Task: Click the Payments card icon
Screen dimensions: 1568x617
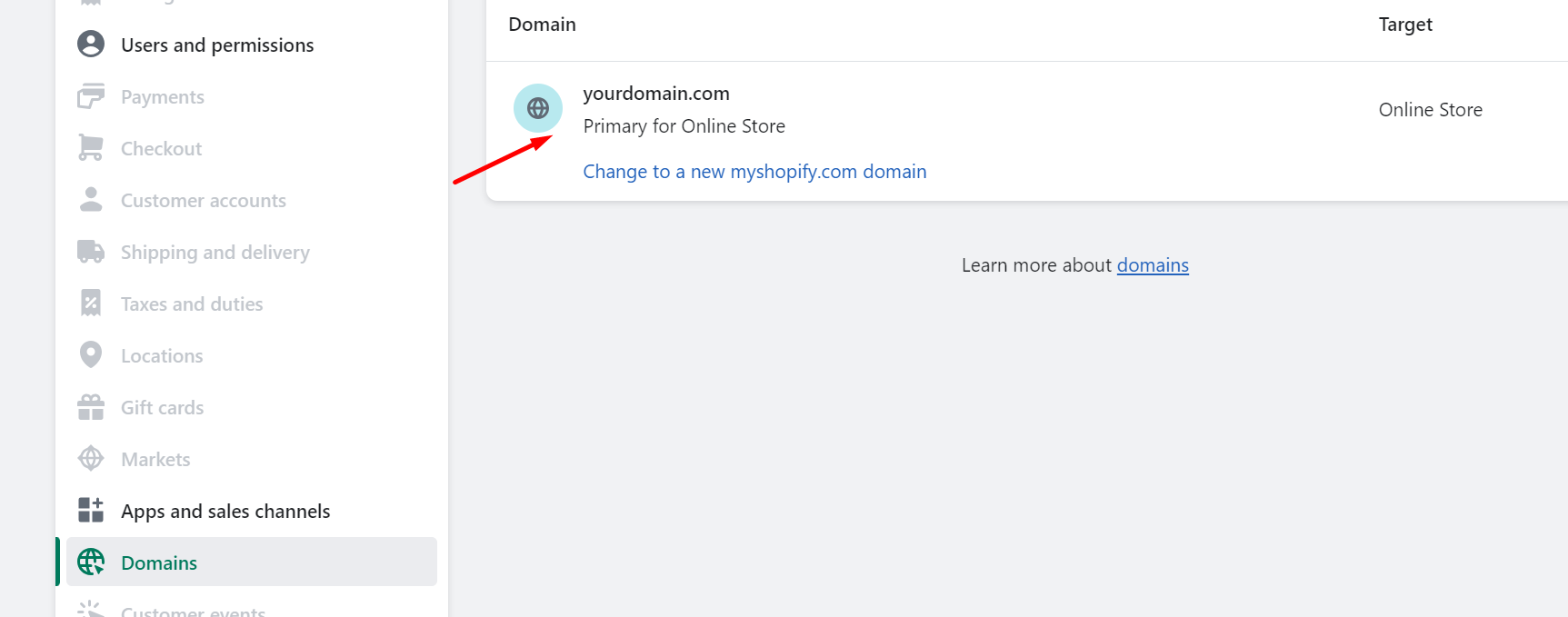Action: pos(91,96)
